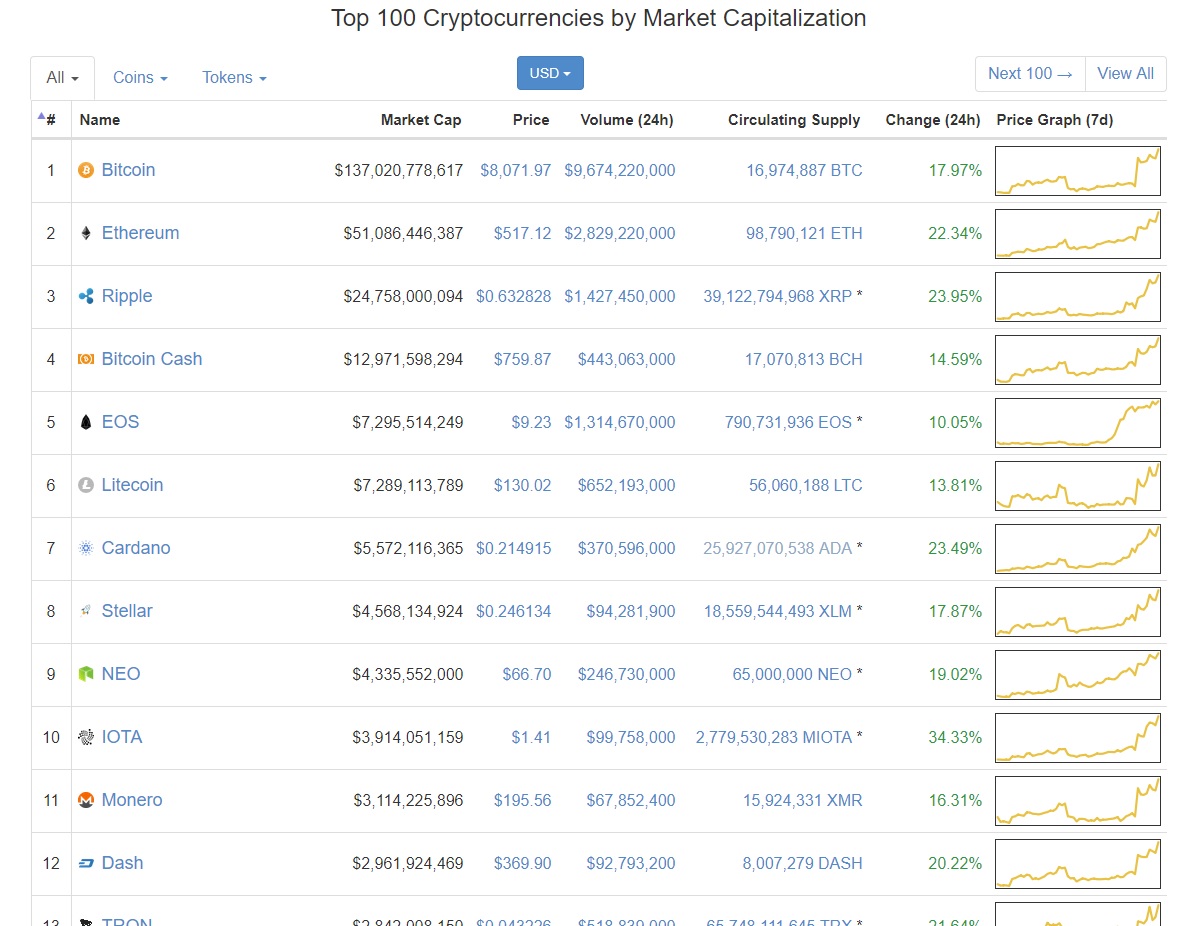The height and width of the screenshot is (926, 1202).
Task: Click the NEO green logo icon
Action: click(x=86, y=674)
